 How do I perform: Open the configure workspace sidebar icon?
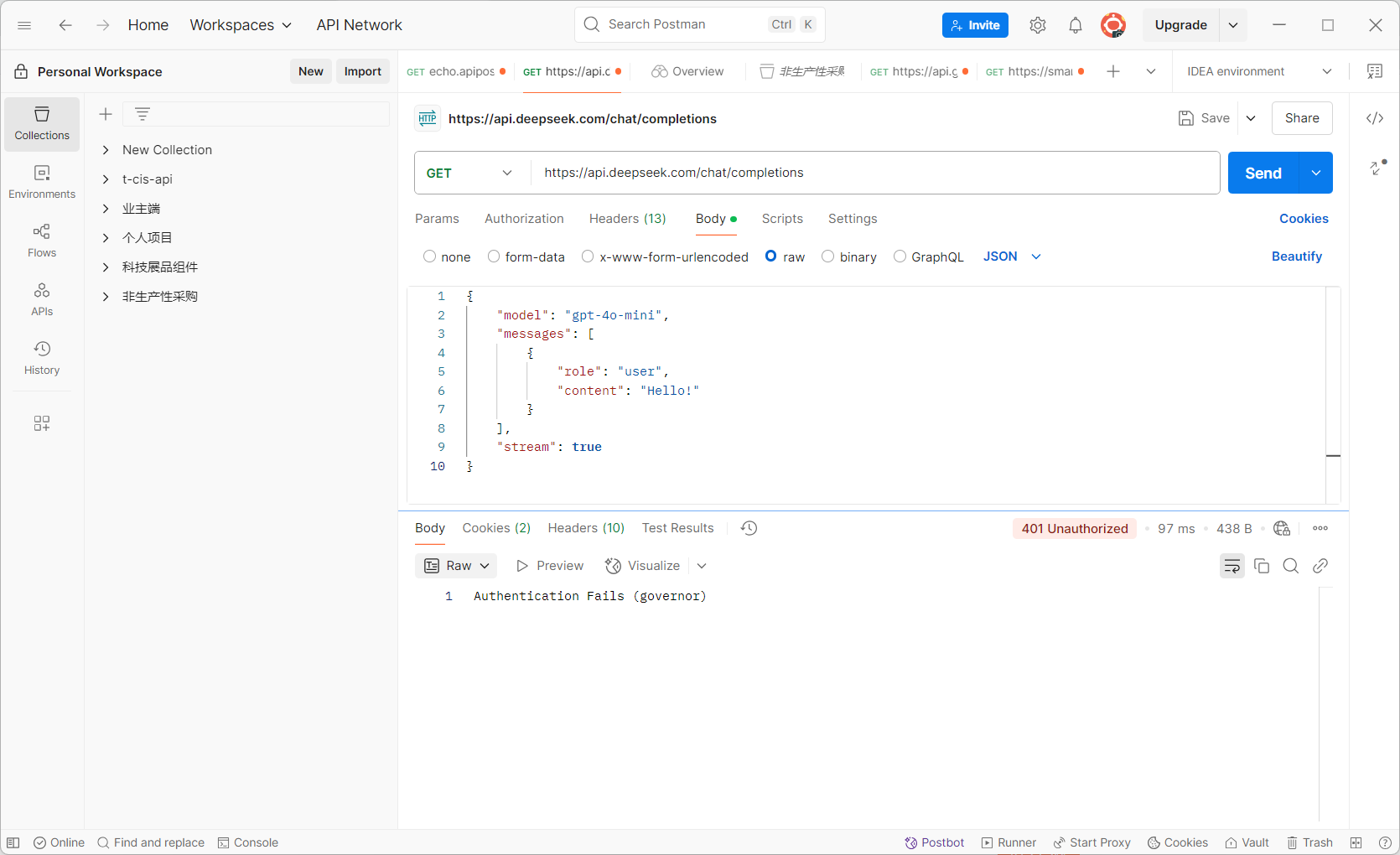tap(42, 423)
